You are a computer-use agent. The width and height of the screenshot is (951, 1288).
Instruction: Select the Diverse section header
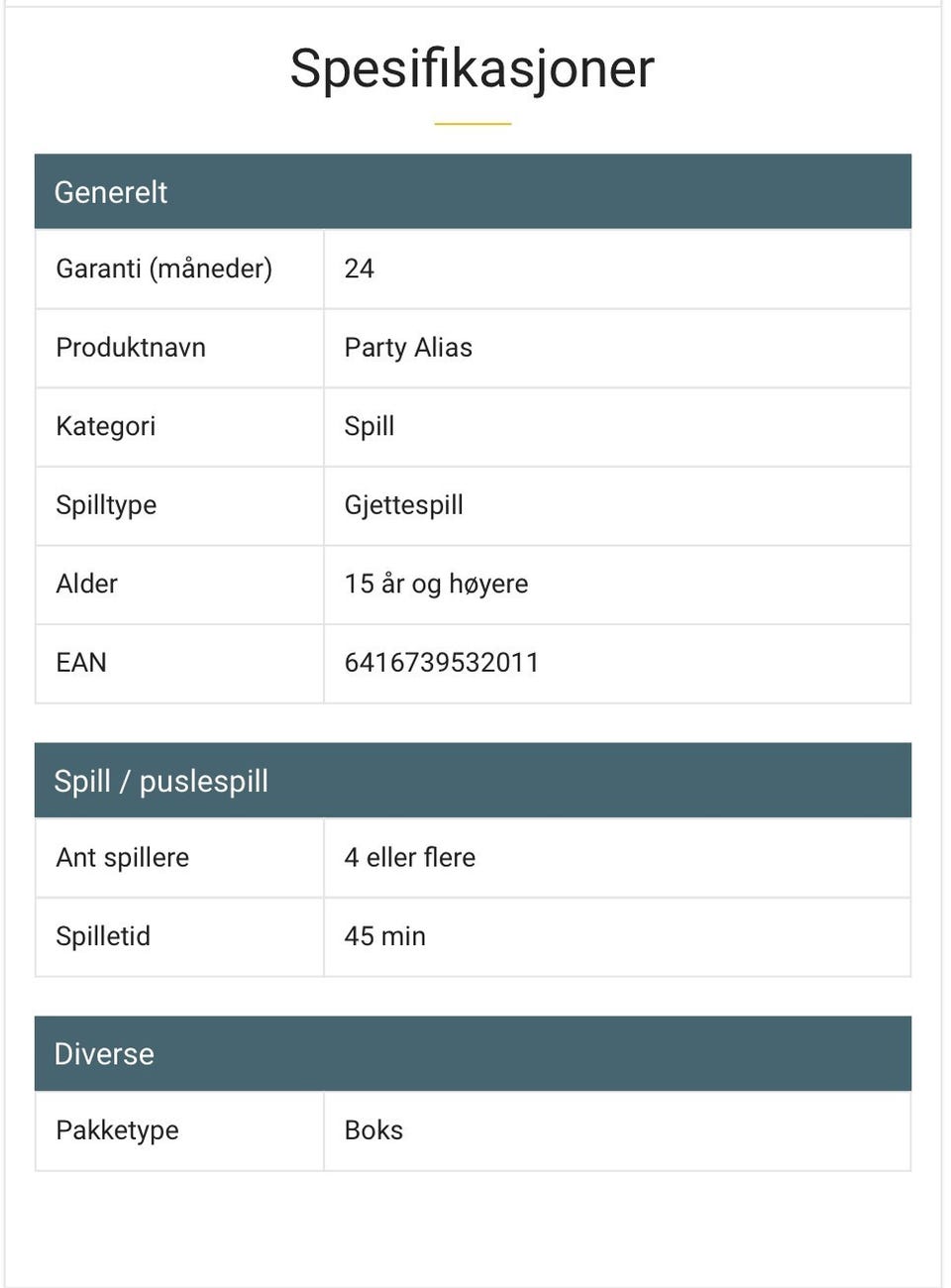[x=104, y=1053]
